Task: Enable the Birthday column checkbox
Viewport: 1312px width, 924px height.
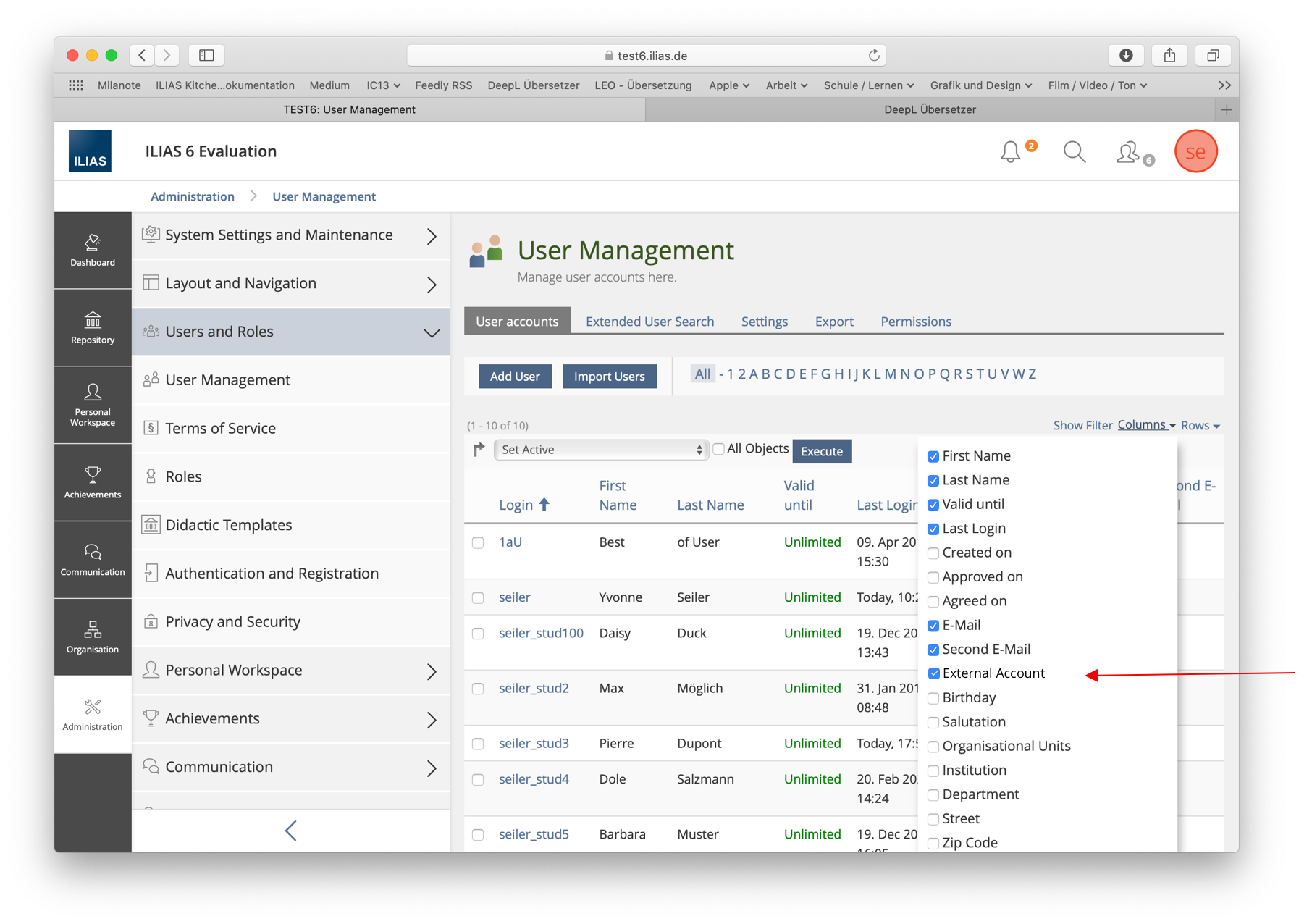Action: (933, 698)
